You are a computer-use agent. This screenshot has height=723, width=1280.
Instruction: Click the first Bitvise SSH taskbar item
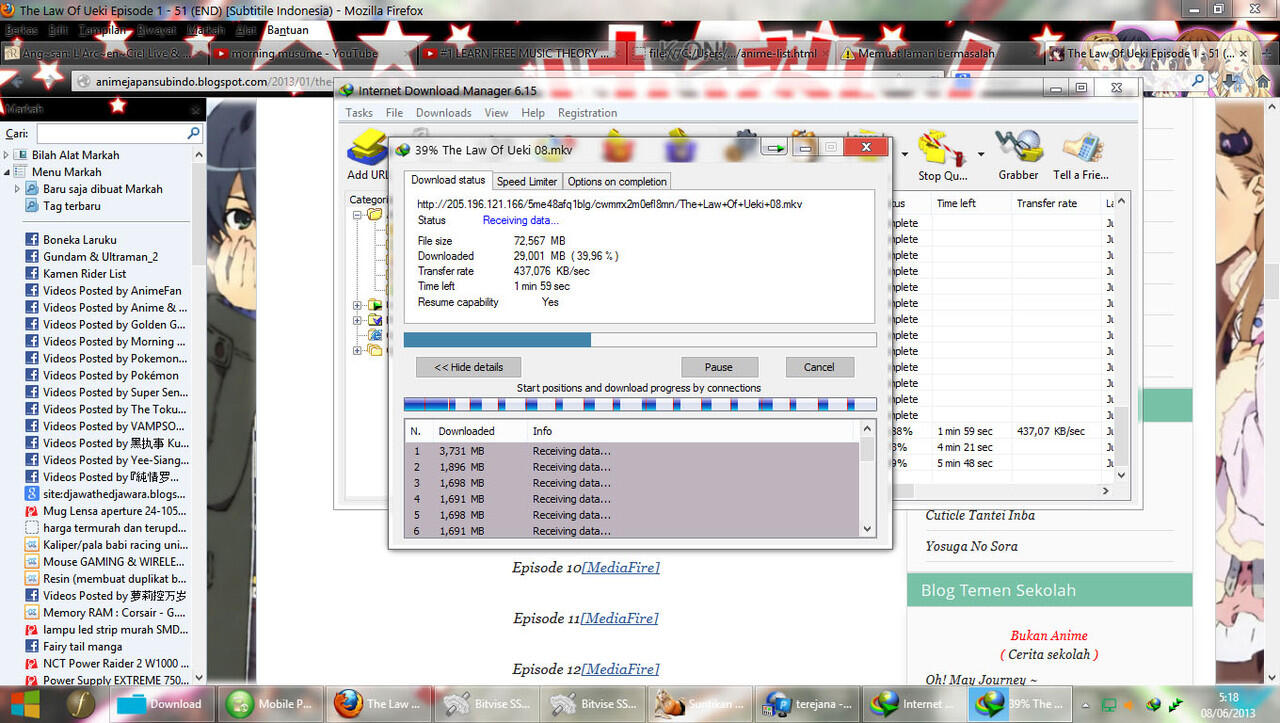click(x=485, y=703)
